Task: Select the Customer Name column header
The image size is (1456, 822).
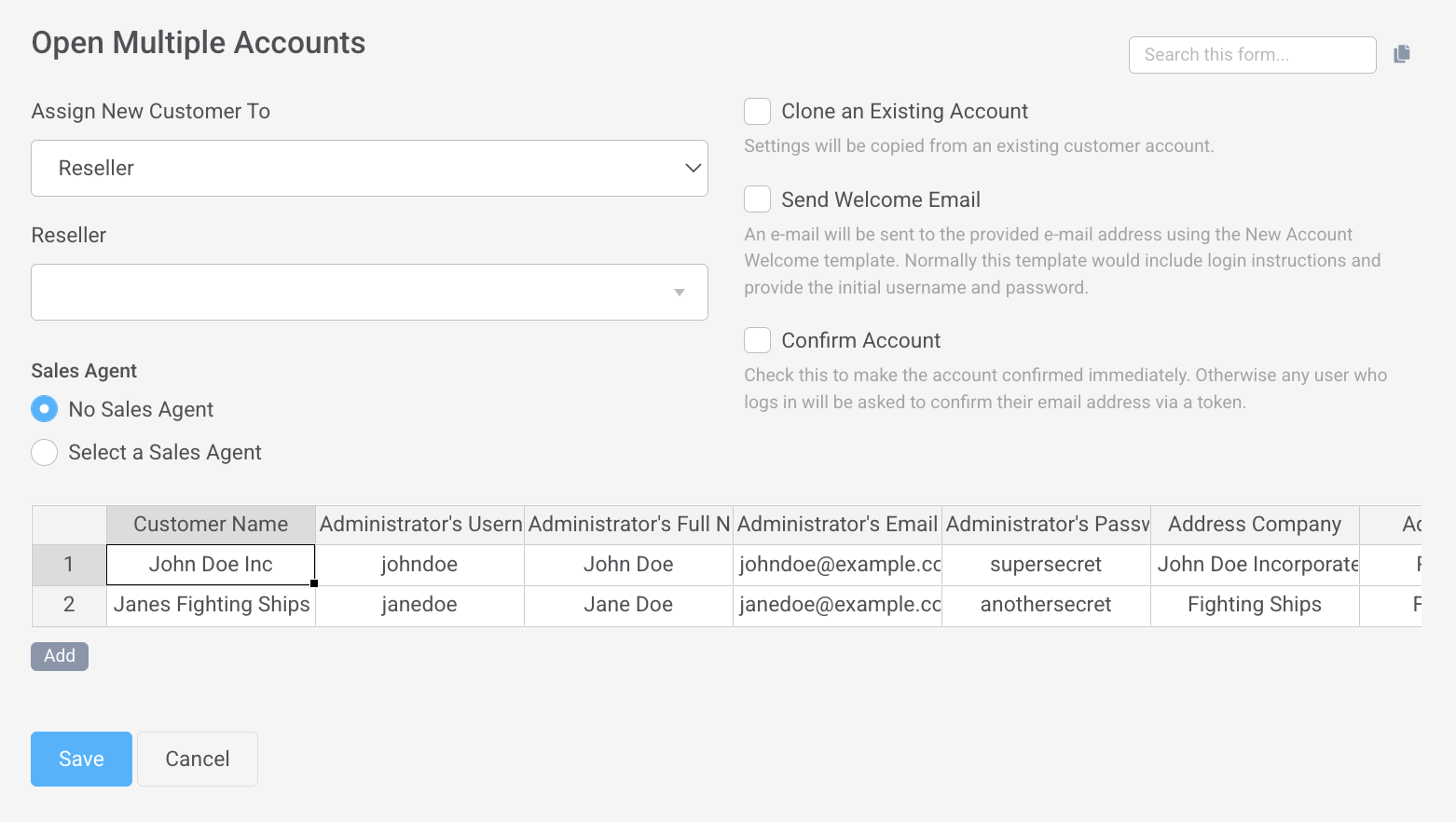Action: [211, 525]
